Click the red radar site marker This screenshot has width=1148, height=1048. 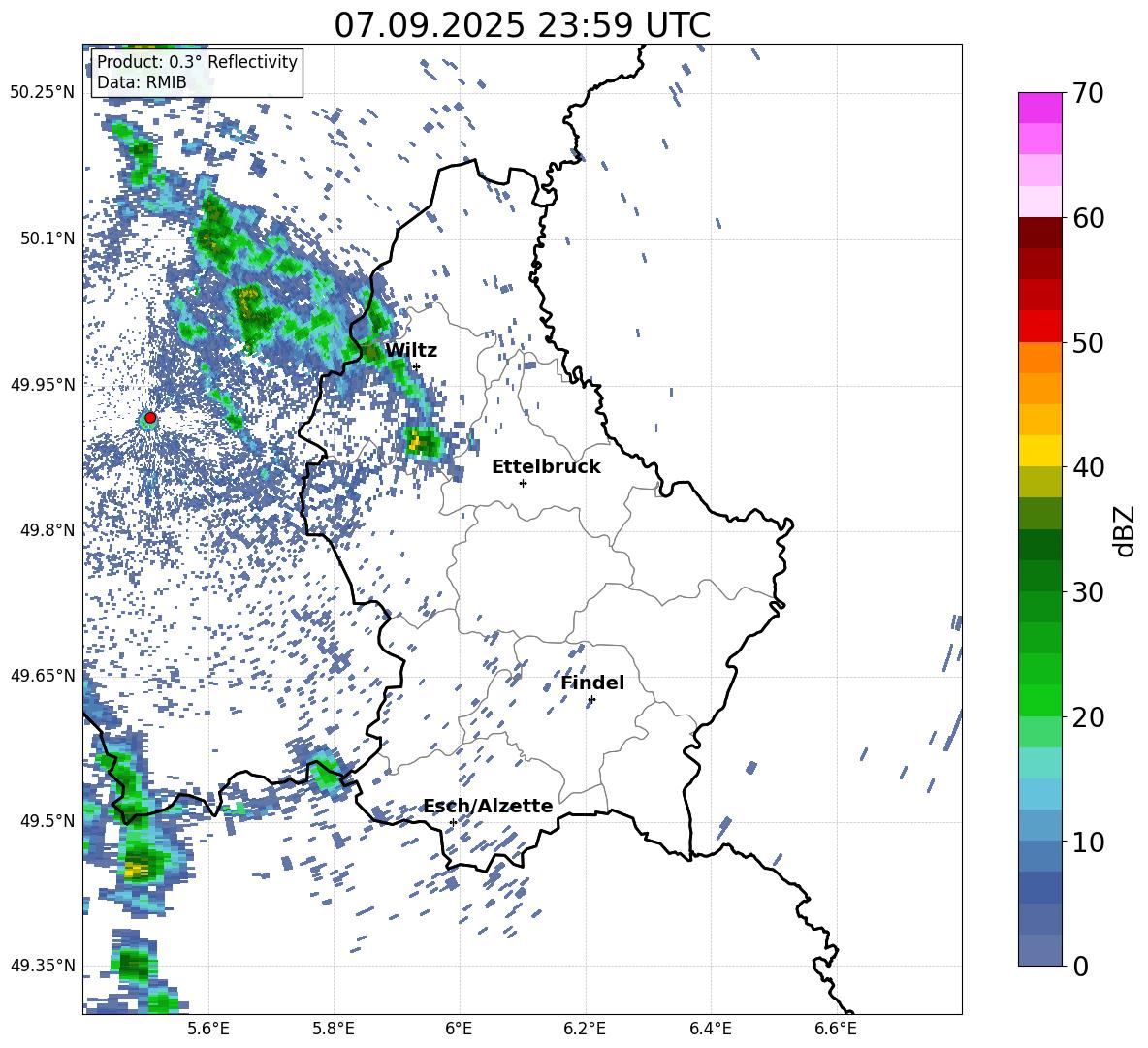pos(150,418)
